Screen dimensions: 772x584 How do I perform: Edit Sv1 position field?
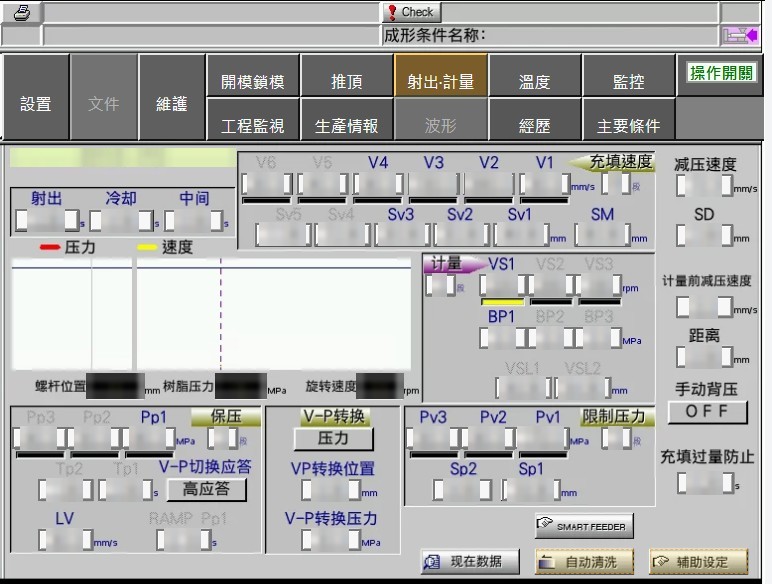521,234
